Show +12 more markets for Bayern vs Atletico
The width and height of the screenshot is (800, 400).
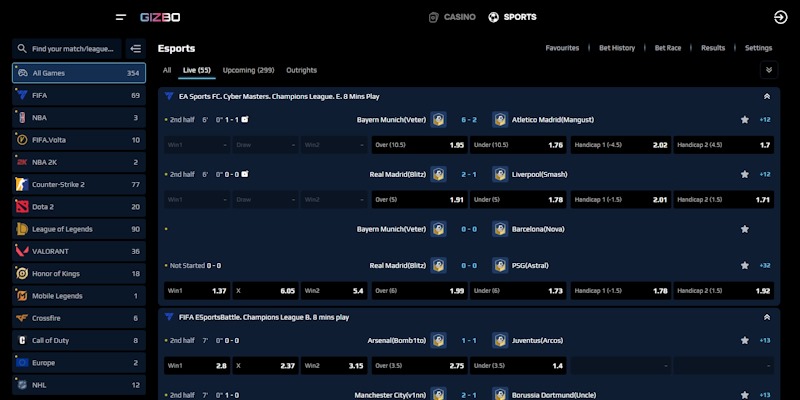click(765, 120)
